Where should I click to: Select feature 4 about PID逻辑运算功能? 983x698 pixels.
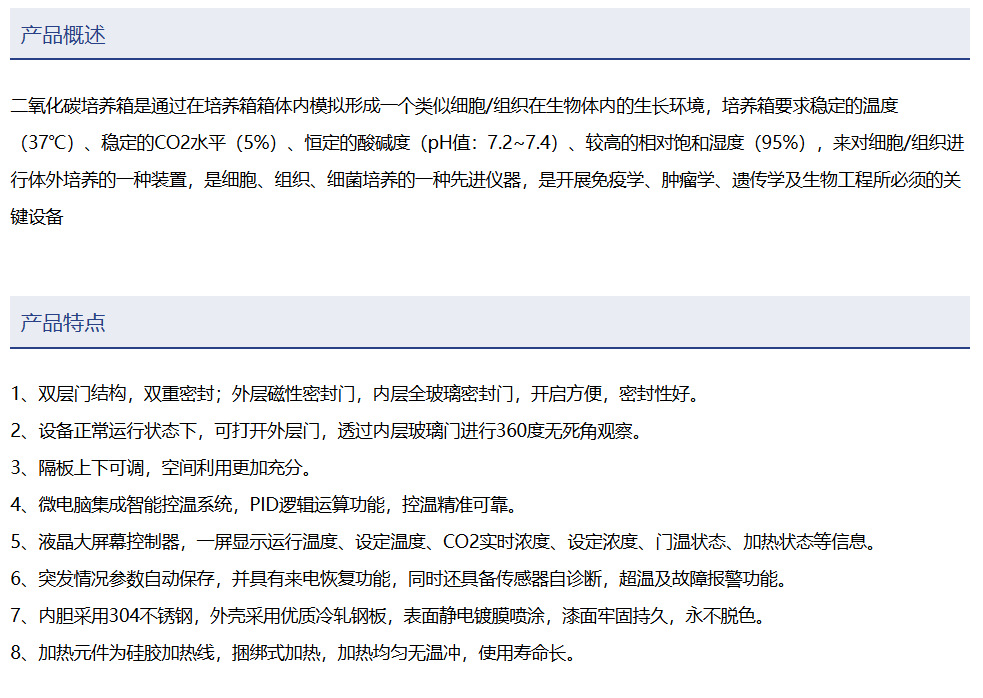265,505
